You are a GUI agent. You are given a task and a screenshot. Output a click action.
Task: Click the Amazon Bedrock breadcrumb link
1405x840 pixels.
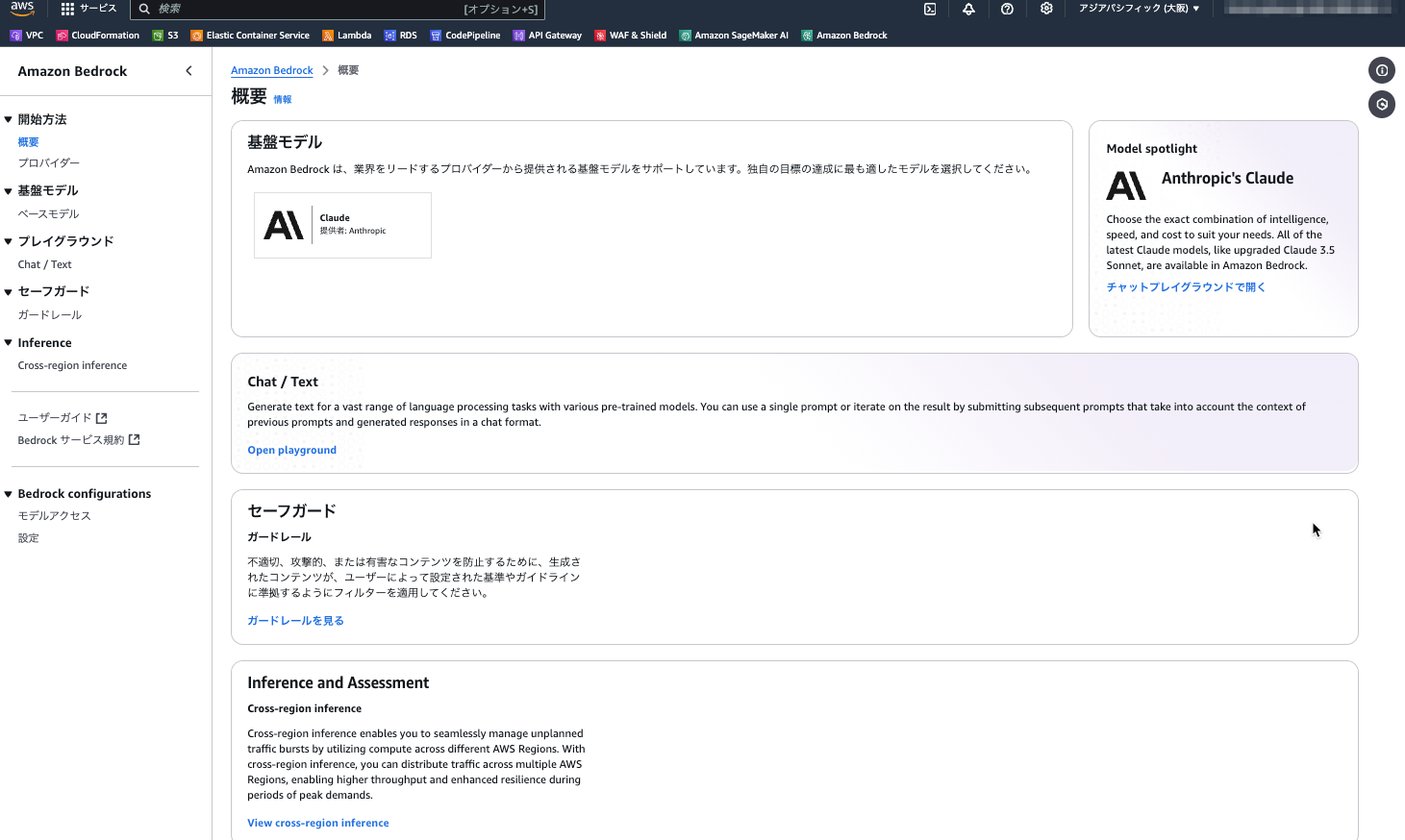pos(272,70)
